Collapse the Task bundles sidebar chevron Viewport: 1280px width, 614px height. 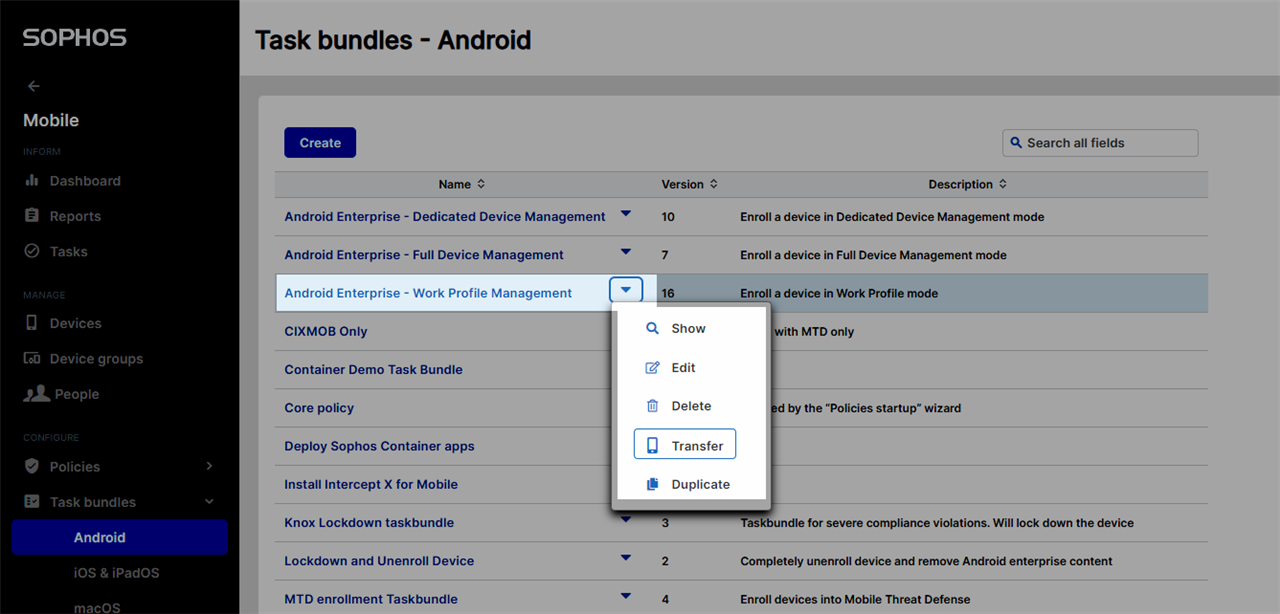tap(209, 502)
